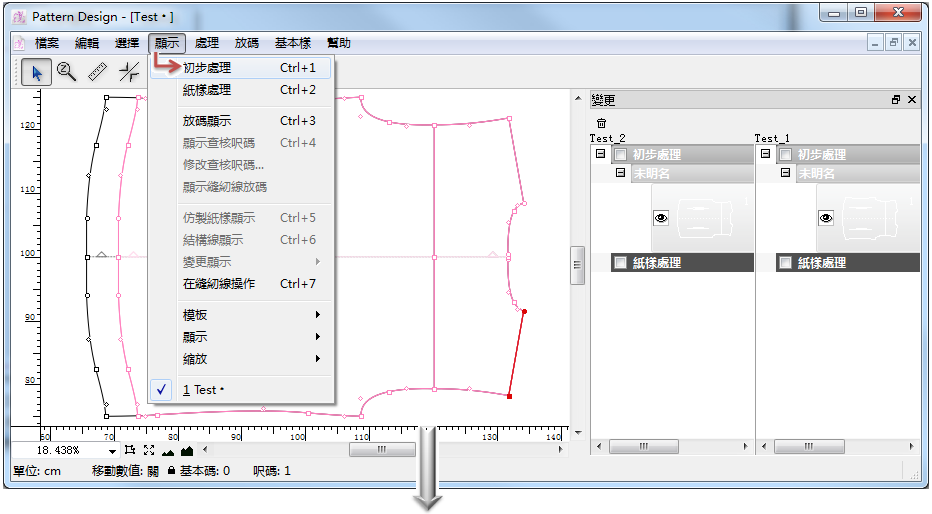Open the zoom percentage dropdown
This screenshot has width=932, height=514.
111,451
